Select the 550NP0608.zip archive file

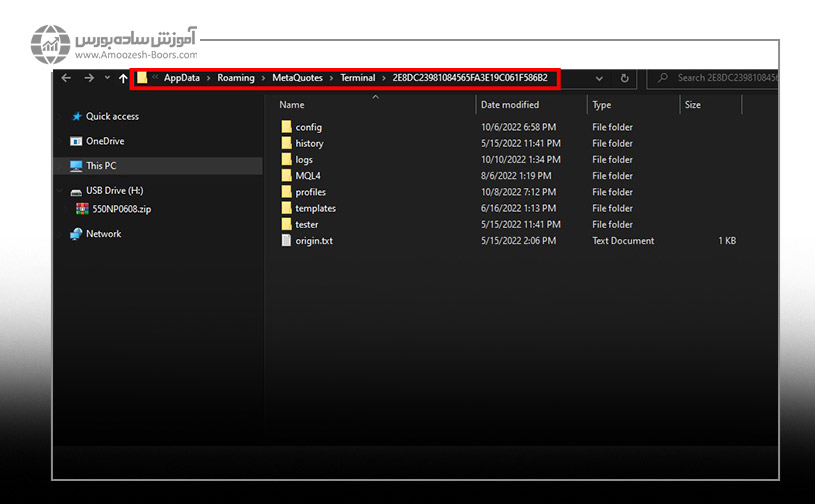(121, 209)
